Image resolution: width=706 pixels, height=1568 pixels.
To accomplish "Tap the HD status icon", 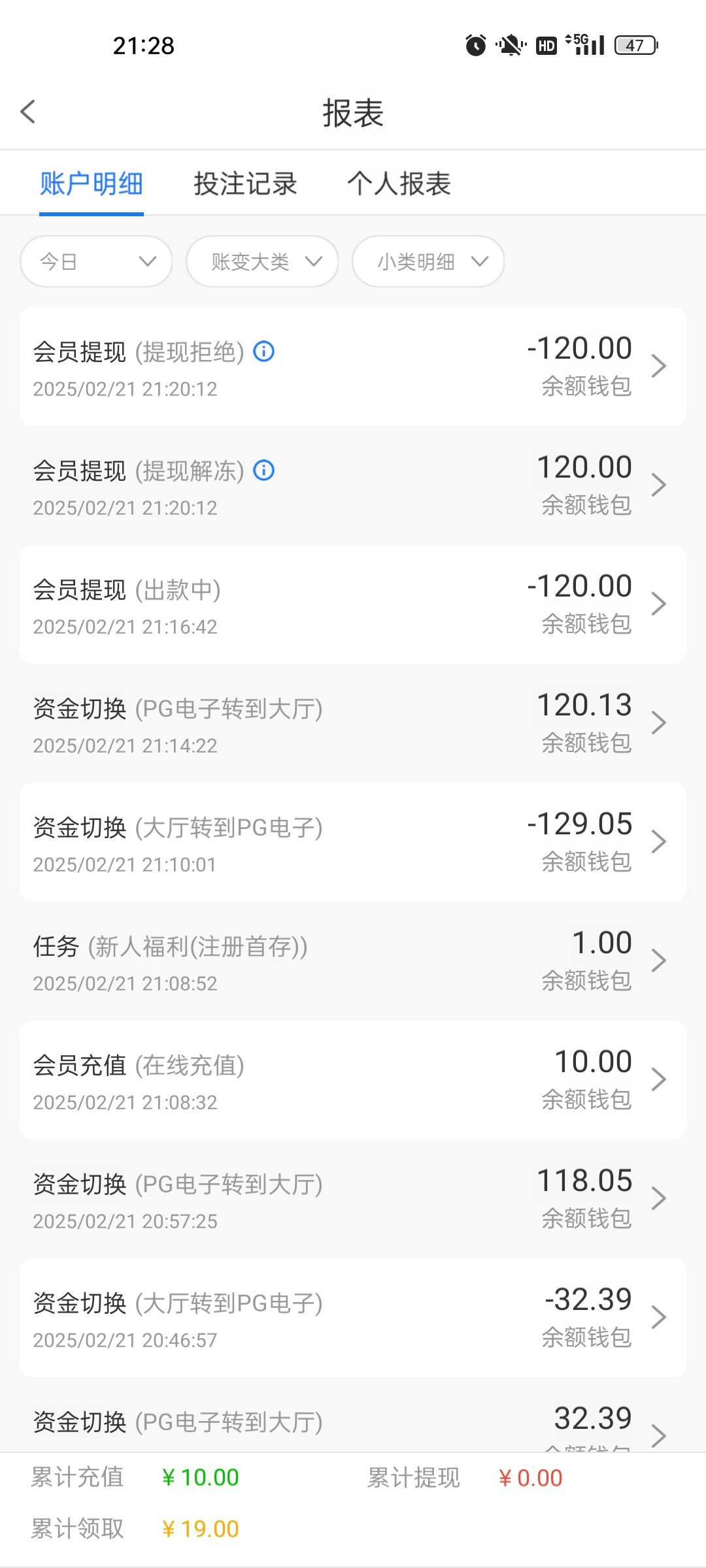I will (546, 46).
